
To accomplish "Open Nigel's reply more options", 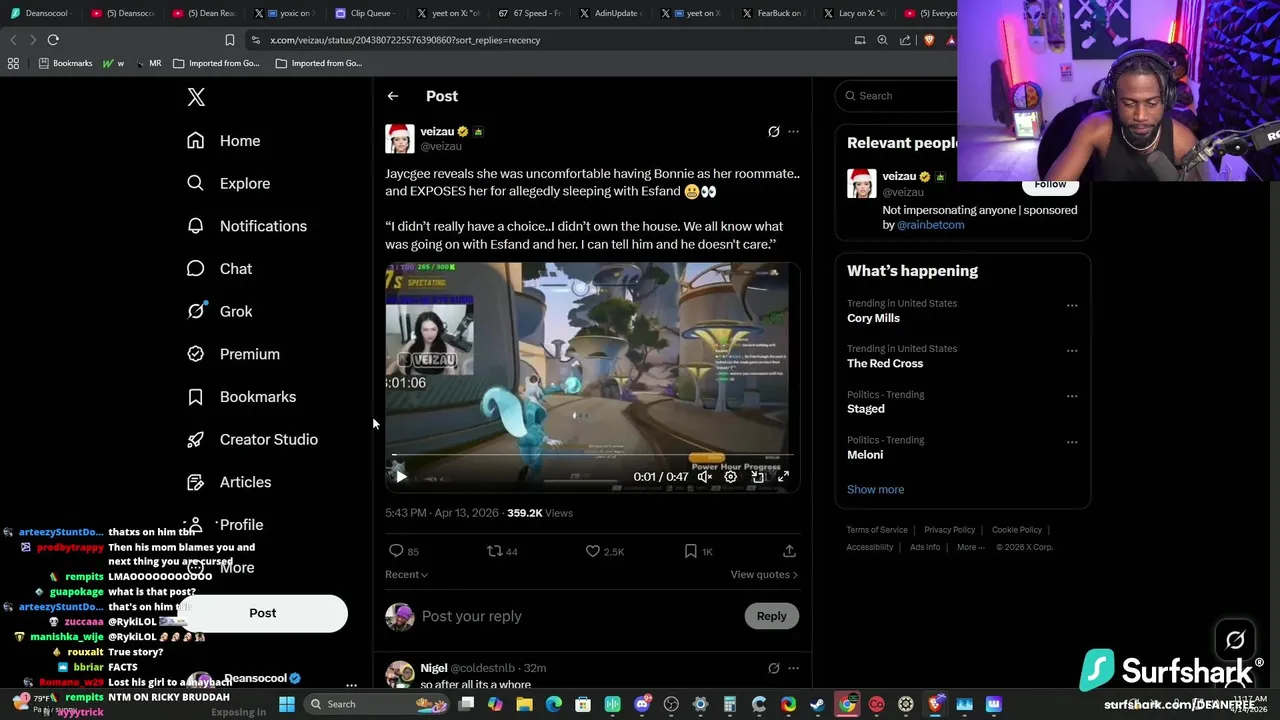I will 793,668.
